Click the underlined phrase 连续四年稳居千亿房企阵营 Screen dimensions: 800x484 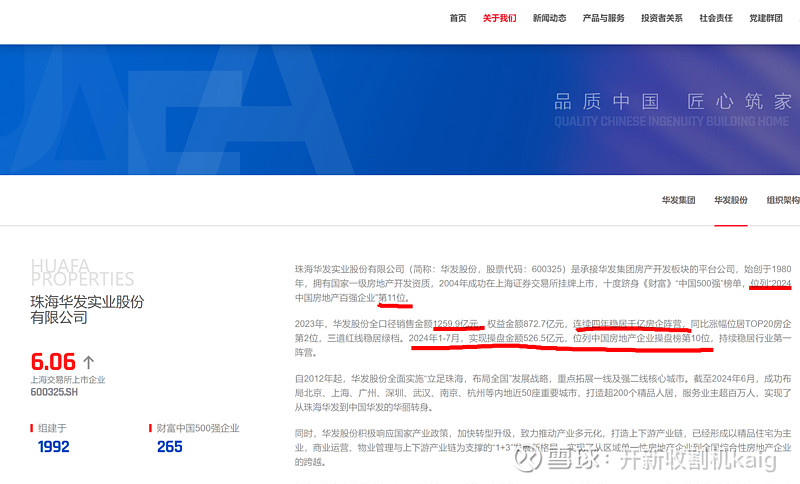(x=627, y=324)
